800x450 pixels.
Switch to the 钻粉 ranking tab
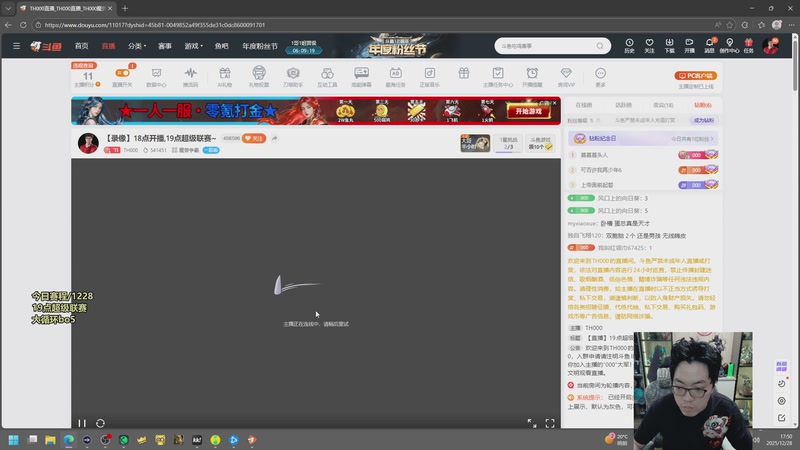(703, 105)
